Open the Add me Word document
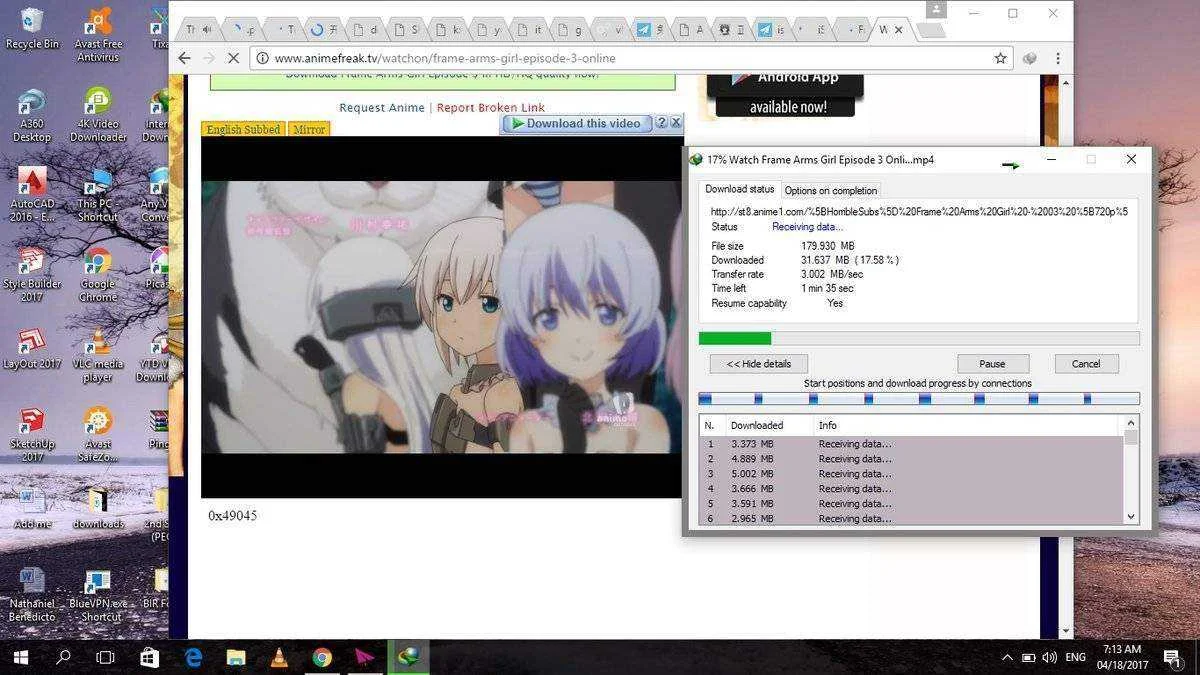This screenshot has width=1200, height=675. point(31,508)
